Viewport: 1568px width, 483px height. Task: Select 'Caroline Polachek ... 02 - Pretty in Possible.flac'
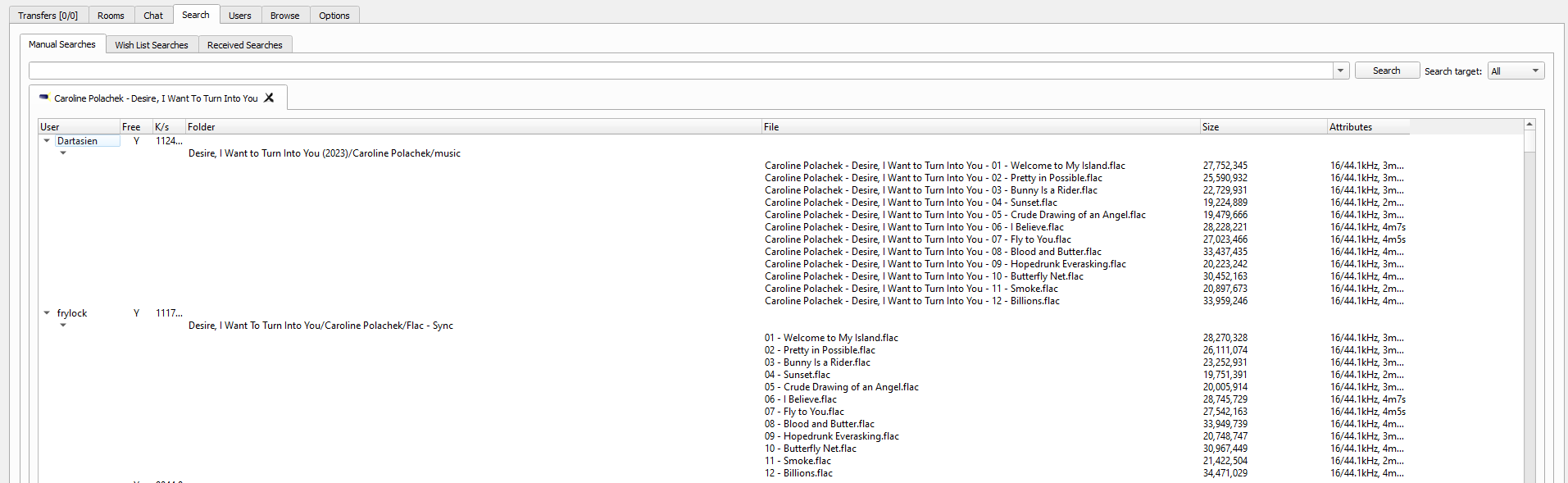click(x=934, y=178)
